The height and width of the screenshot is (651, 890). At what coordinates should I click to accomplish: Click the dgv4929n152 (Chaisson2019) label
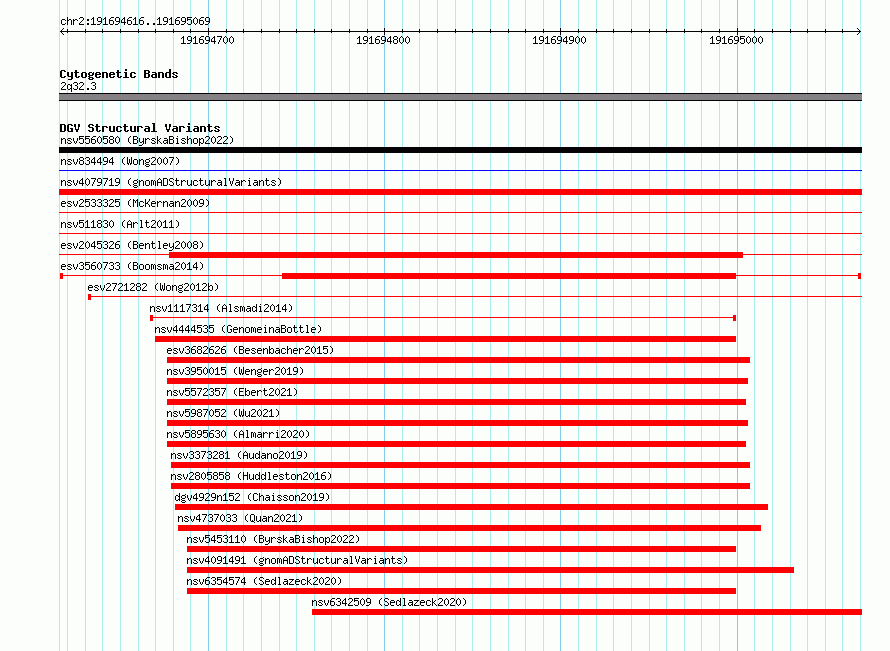click(252, 497)
